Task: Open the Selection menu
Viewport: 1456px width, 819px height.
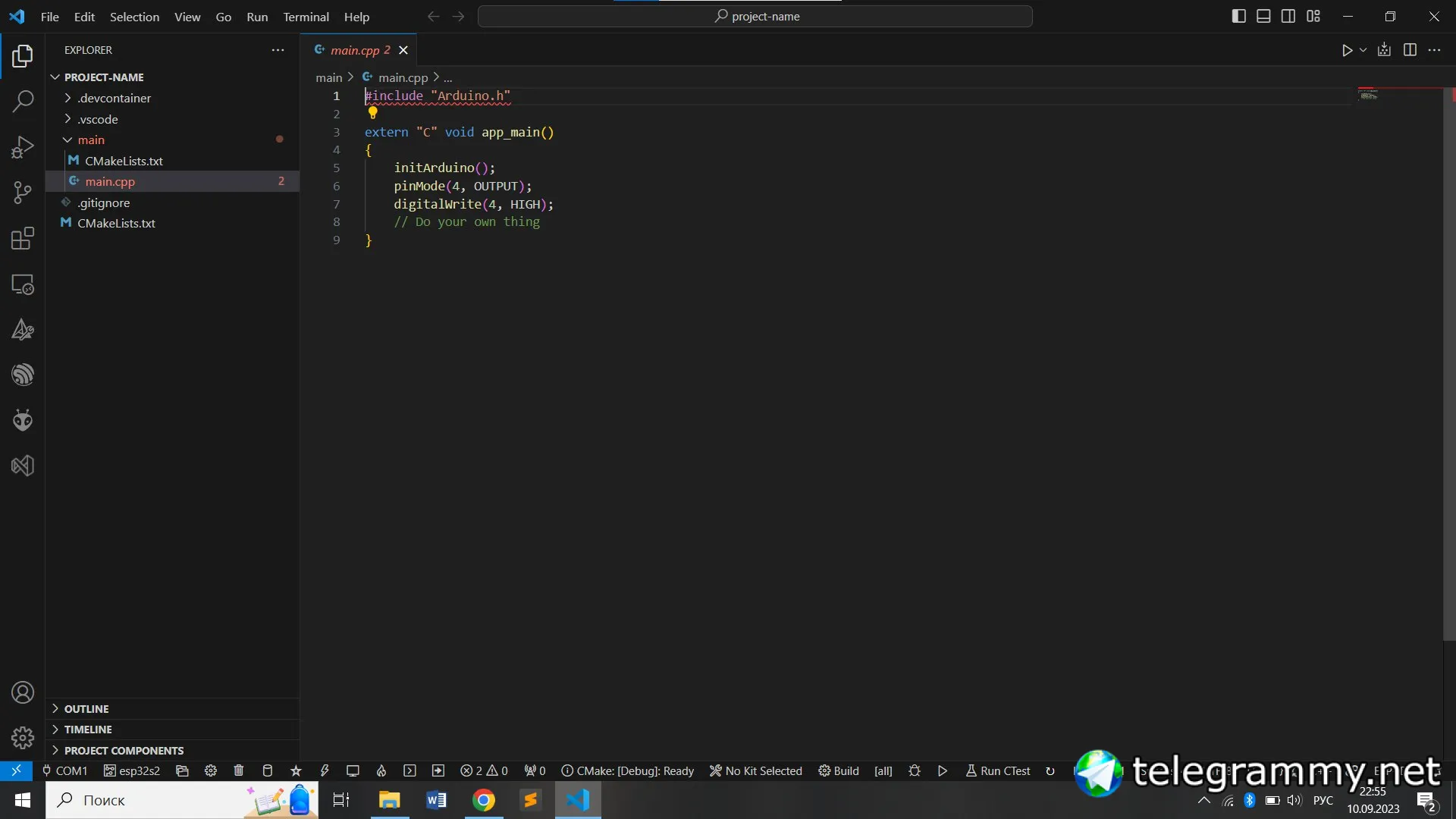Action: (x=134, y=17)
